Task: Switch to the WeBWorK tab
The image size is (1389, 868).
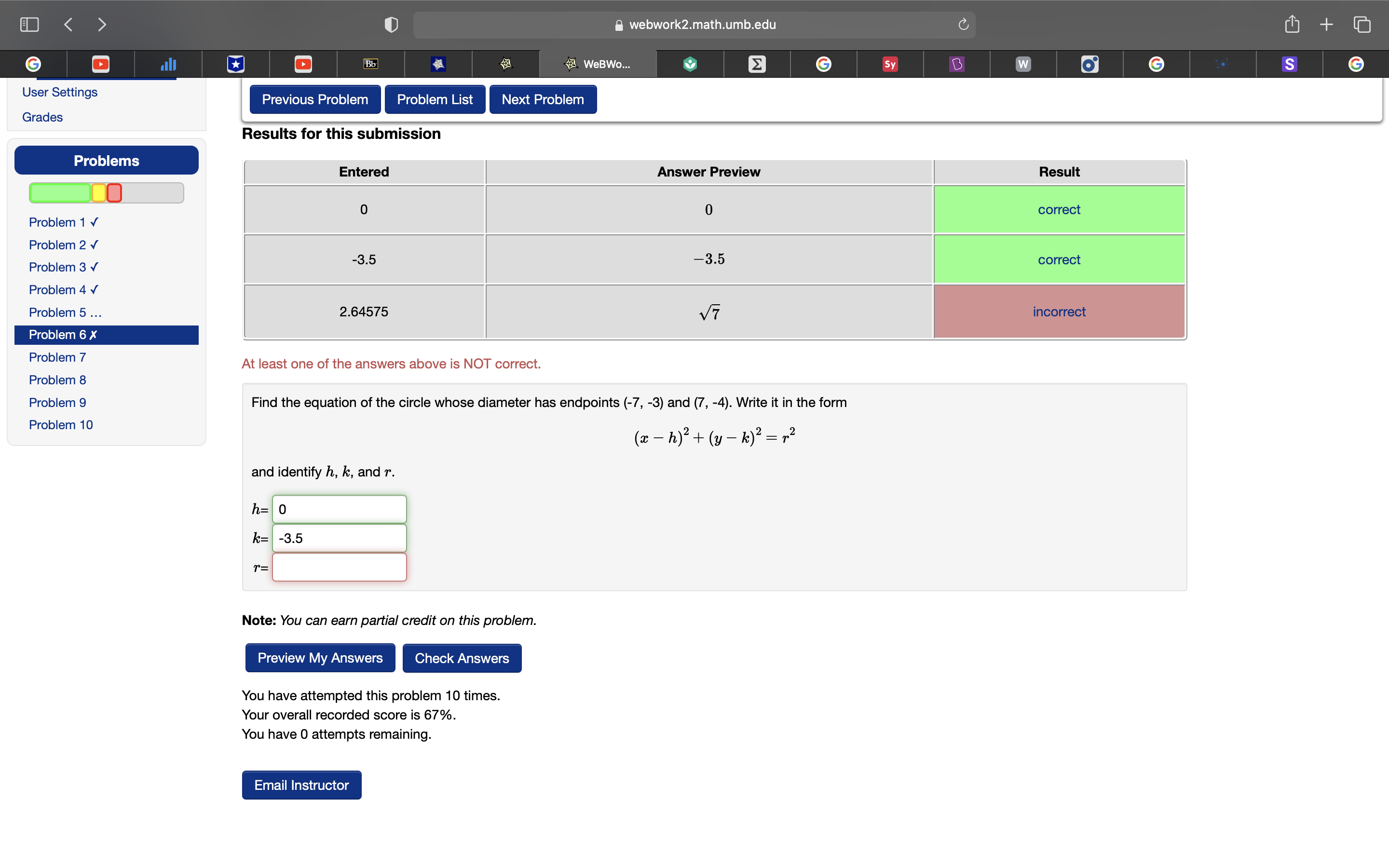Action: click(598, 64)
